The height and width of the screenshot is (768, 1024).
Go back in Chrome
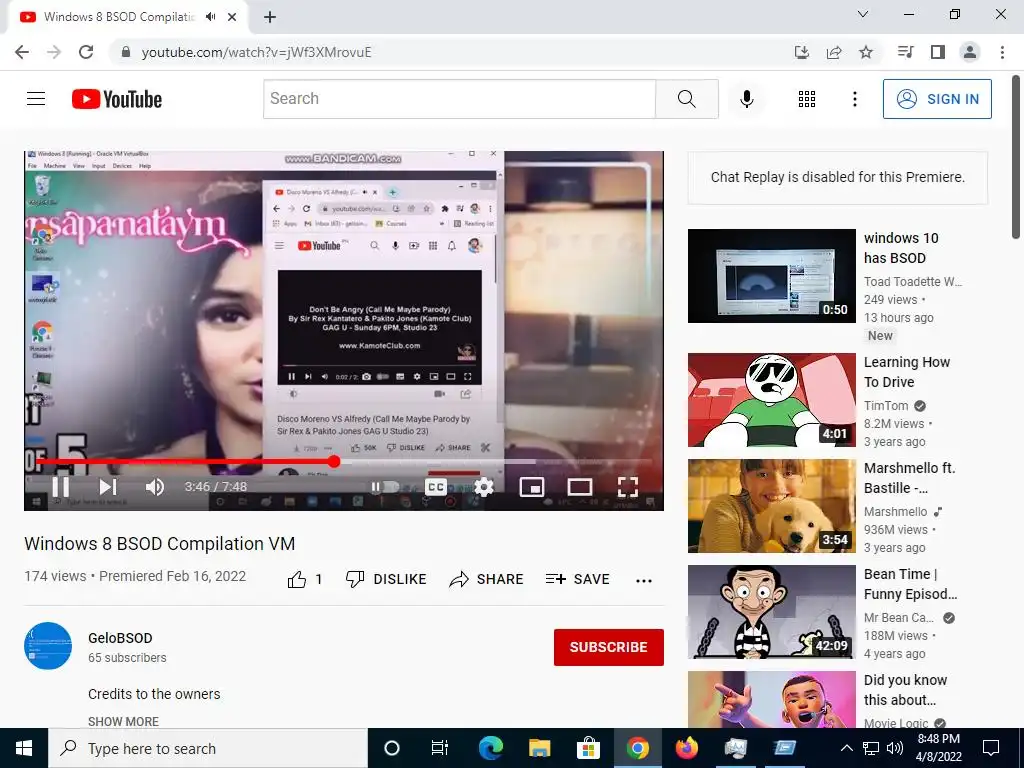22,52
